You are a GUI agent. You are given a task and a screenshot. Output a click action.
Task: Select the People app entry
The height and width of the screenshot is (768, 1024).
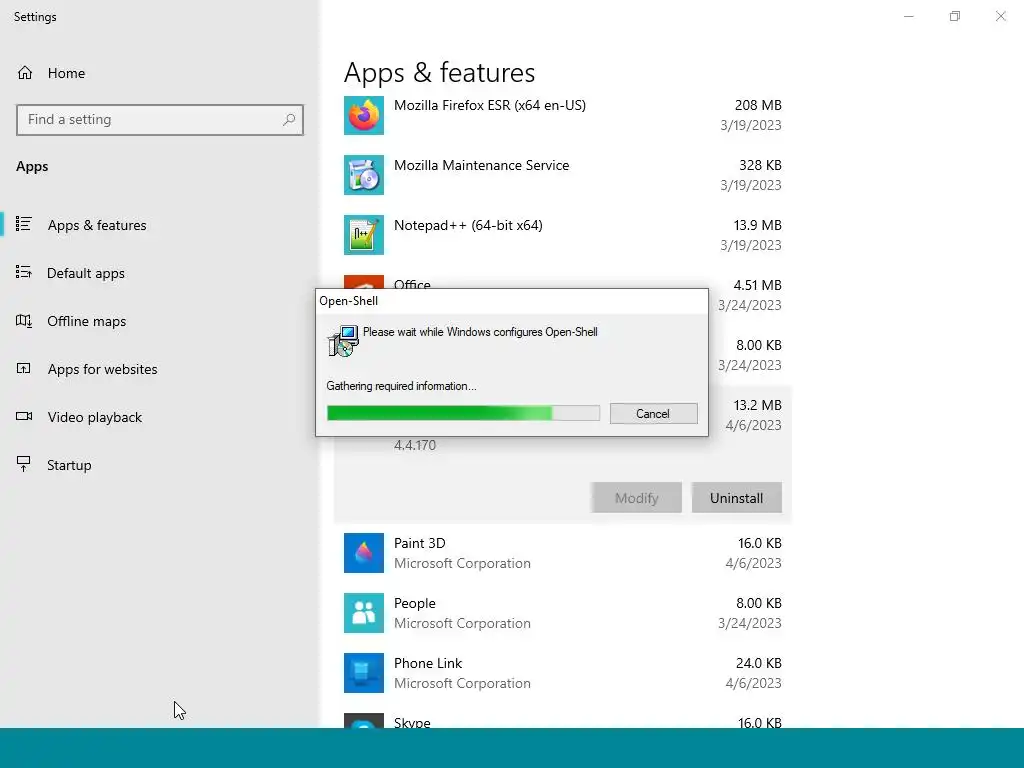click(x=562, y=613)
